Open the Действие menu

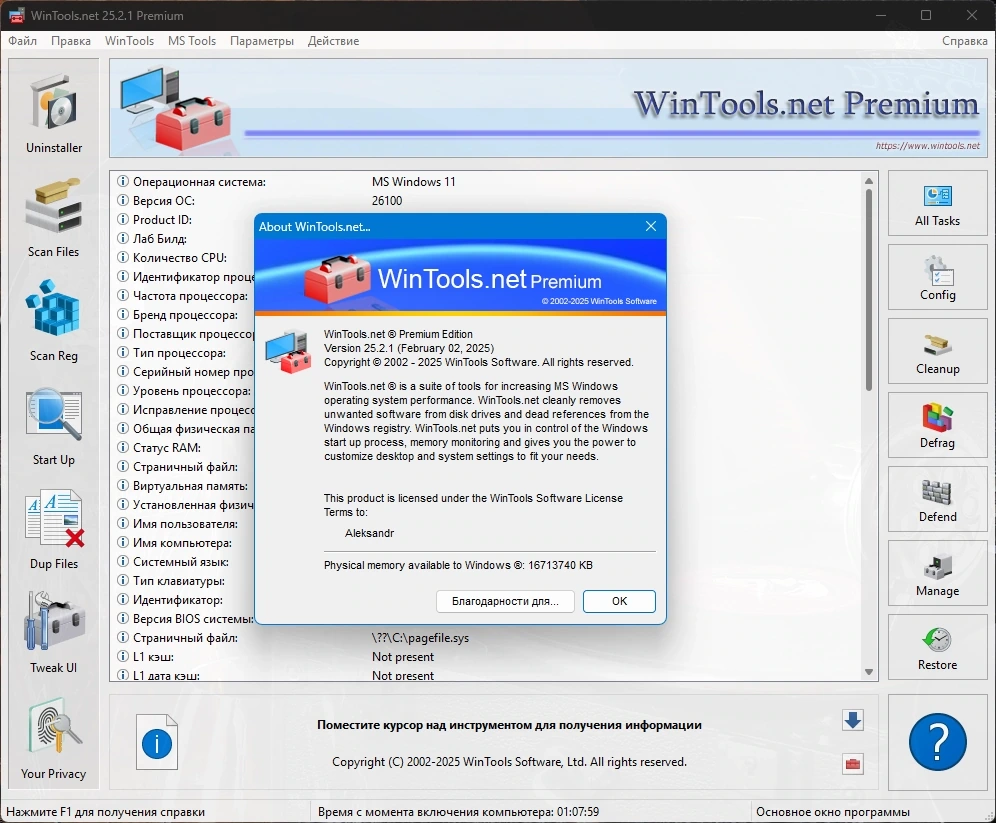pyautogui.click(x=333, y=41)
